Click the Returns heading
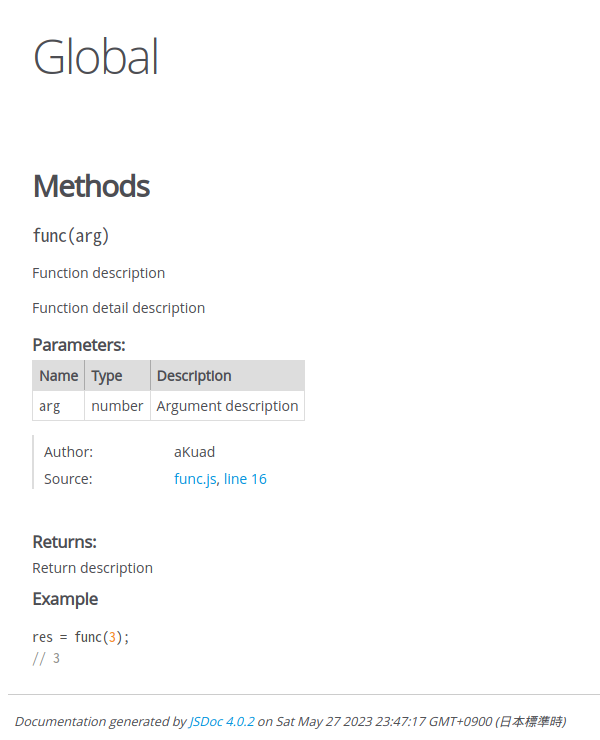The image size is (600, 740). [64, 542]
